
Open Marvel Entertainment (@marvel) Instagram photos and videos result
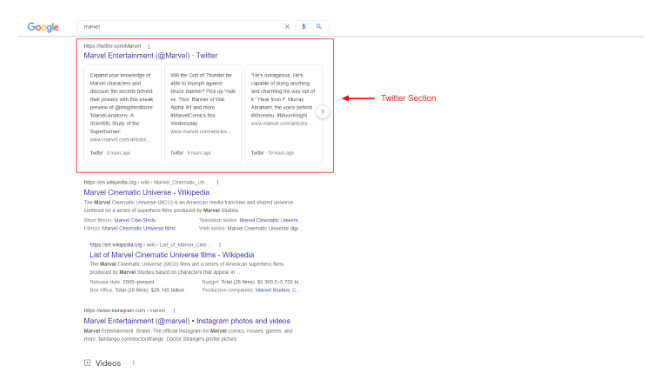pyautogui.click(x=187, y=321)
